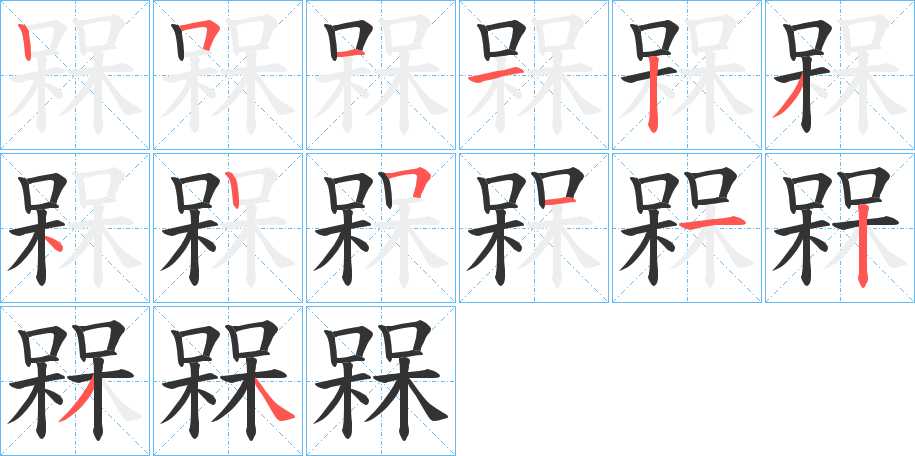Click the red right-falling stroke in step fourteen
The image size is (915, 456).
click(273, 399)
